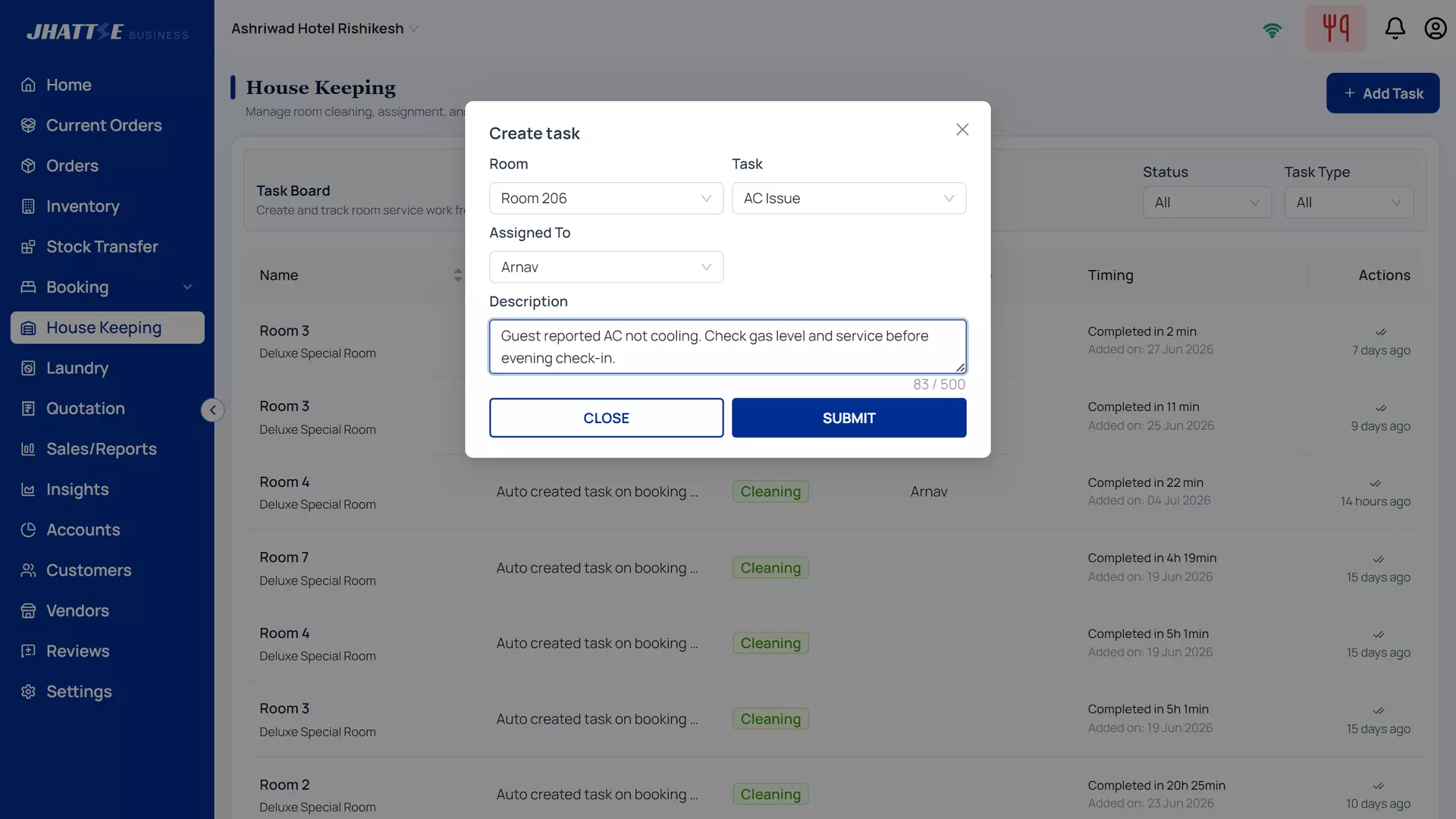
Task: Click the Wi-Fi connection status icon
Action: tap(1272, 29)
